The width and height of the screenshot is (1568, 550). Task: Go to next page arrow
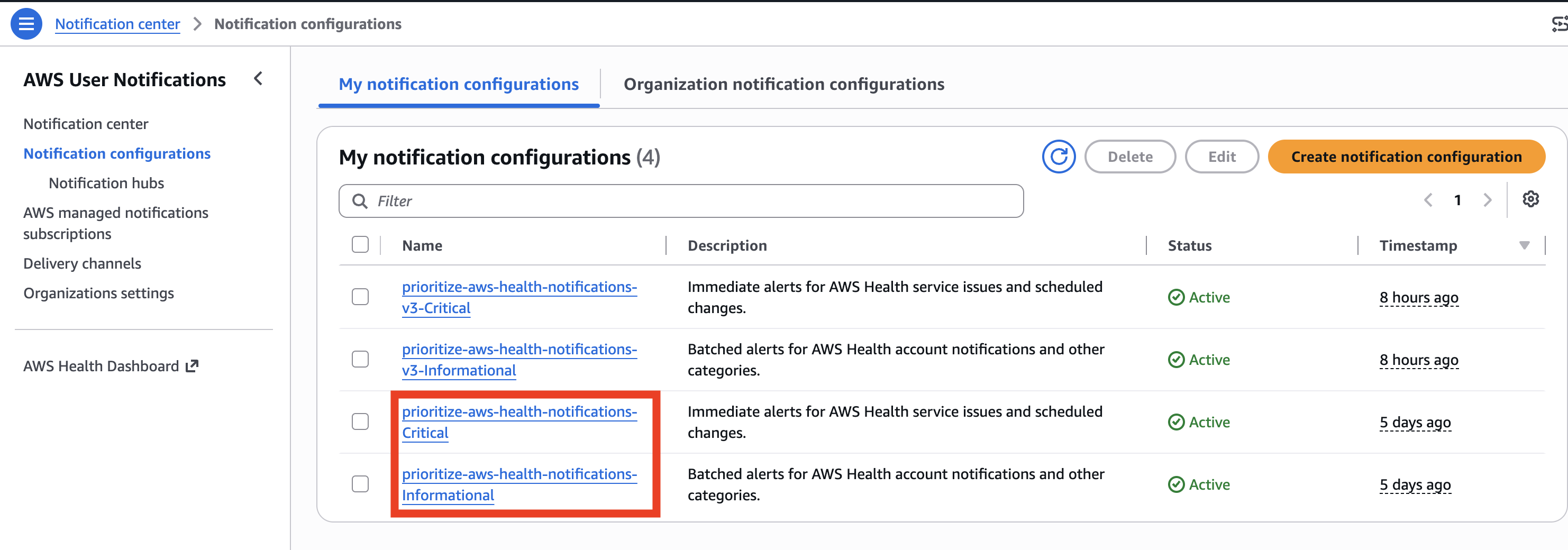point(1487,200)
